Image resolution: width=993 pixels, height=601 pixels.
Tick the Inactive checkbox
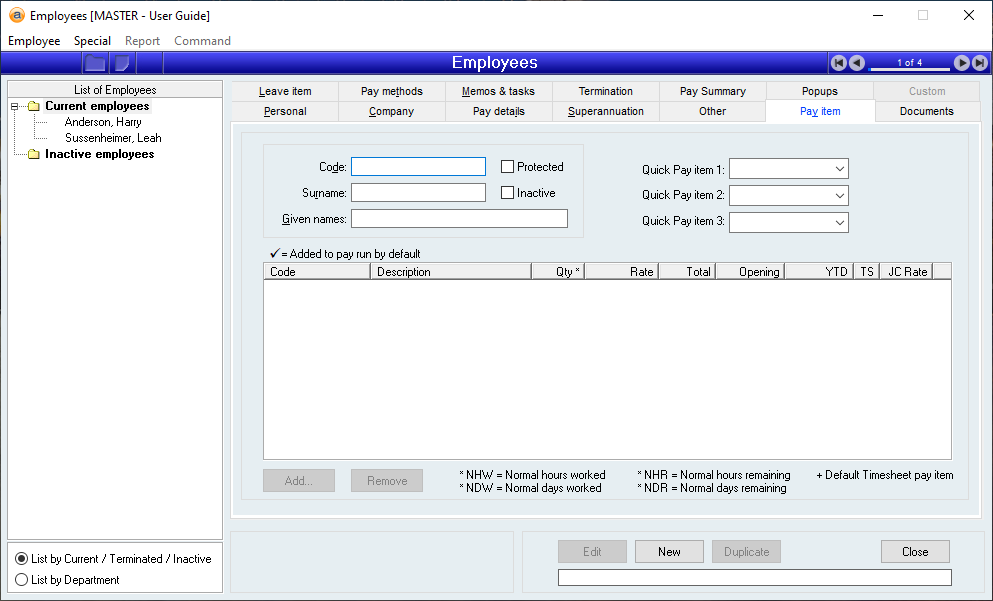click(508, 193)
